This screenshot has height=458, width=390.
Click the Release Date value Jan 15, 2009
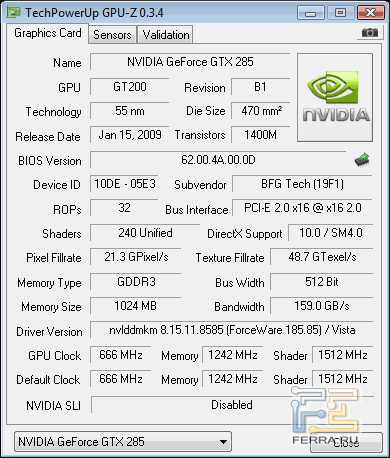[x=130, y=135]
